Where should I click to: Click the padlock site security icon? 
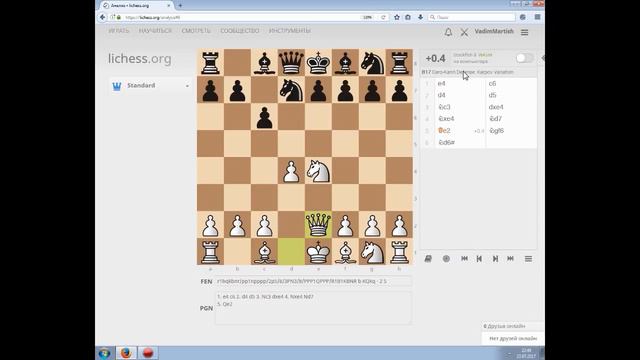(119, 18)
